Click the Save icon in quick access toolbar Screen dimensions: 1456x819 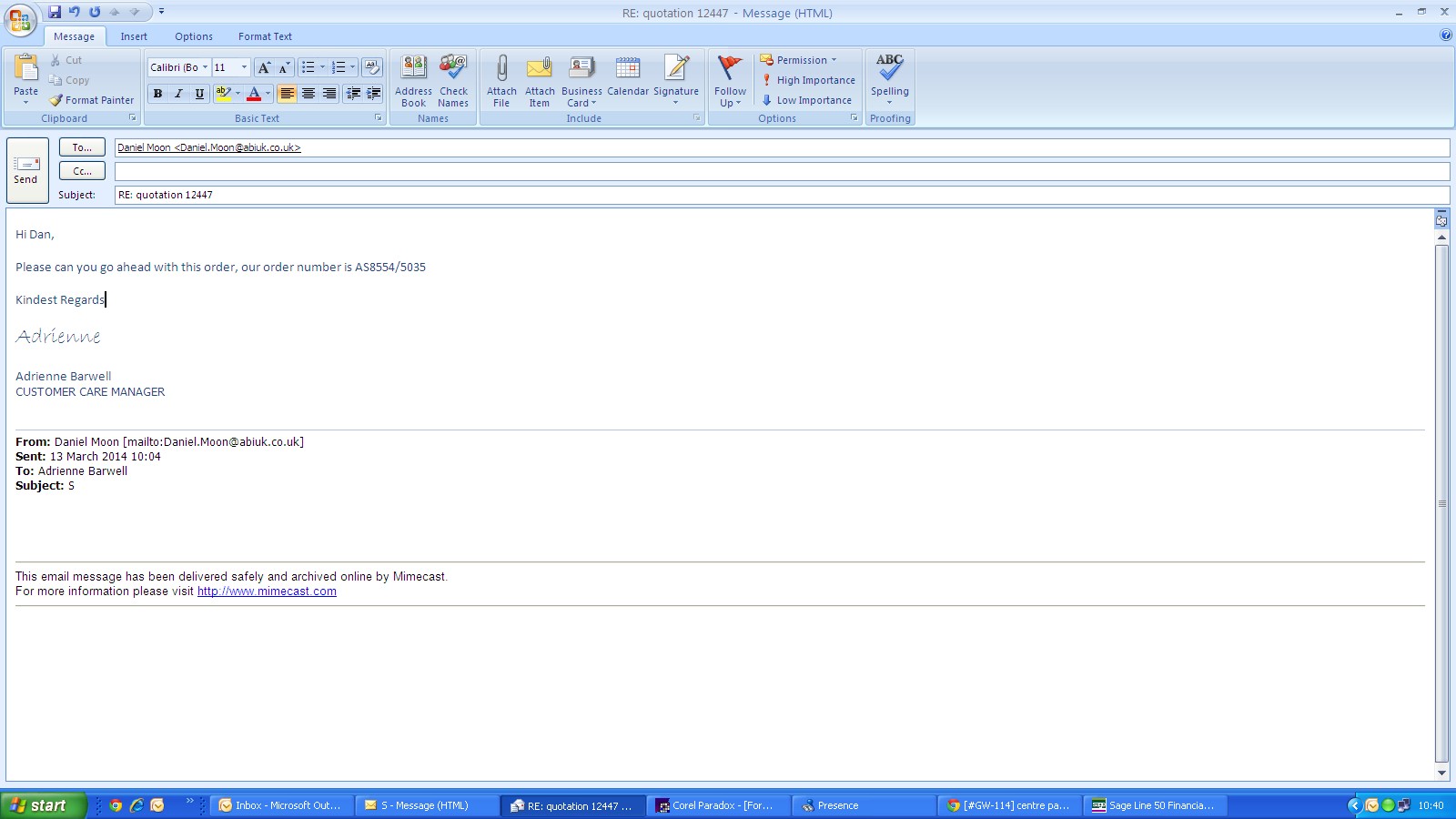point(55,12)
